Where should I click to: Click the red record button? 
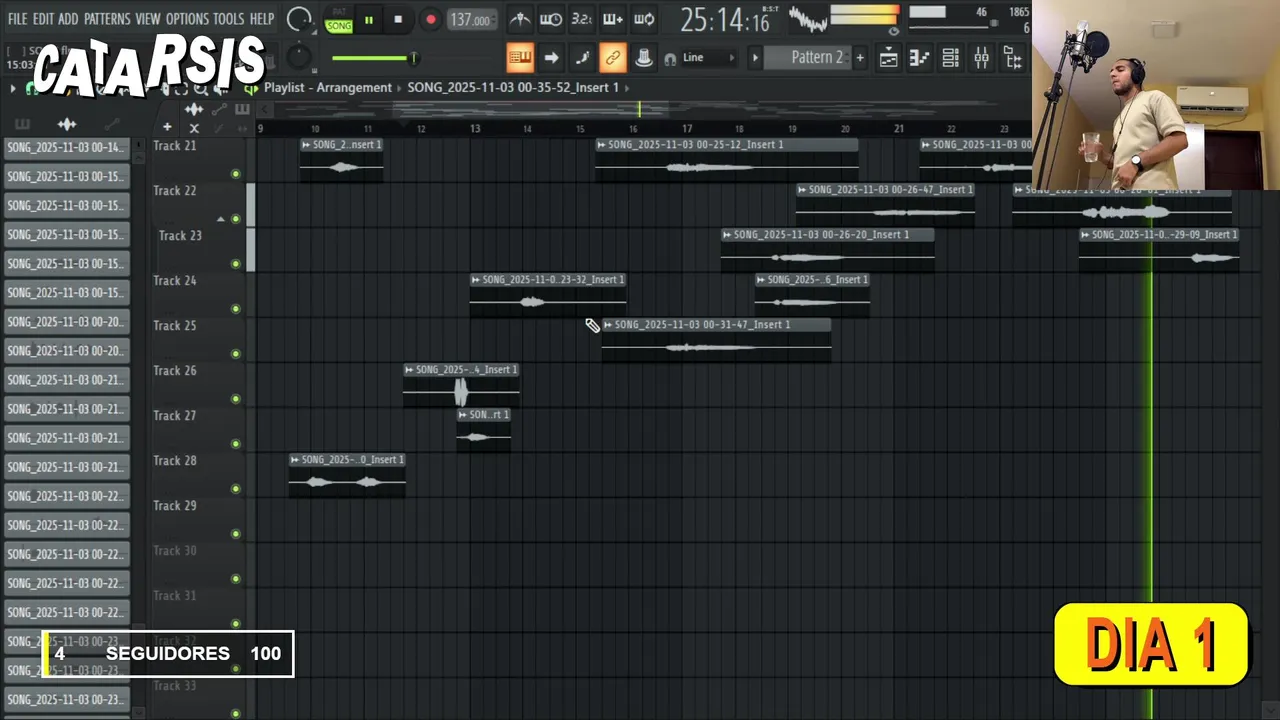(430, 19)
